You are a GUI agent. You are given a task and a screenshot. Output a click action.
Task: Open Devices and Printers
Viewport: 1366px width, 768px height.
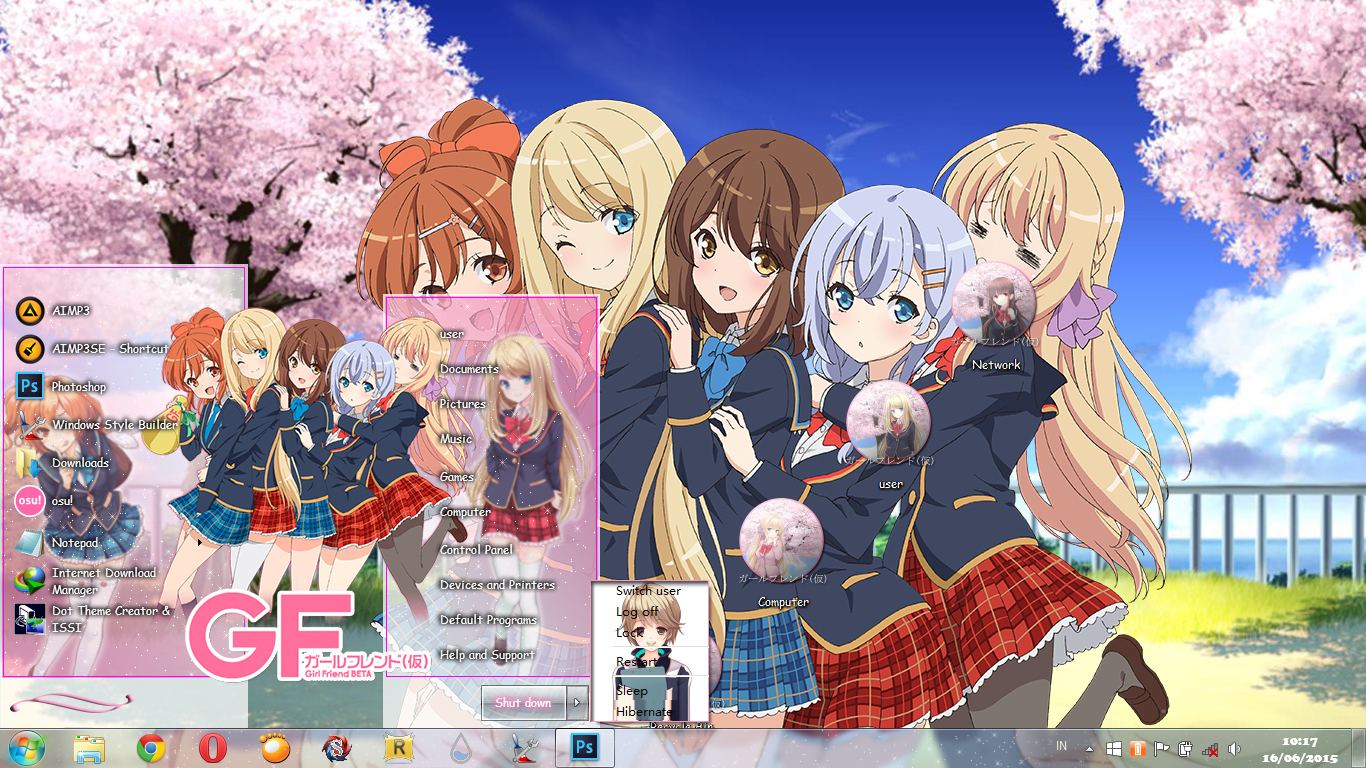click(497, 585)
